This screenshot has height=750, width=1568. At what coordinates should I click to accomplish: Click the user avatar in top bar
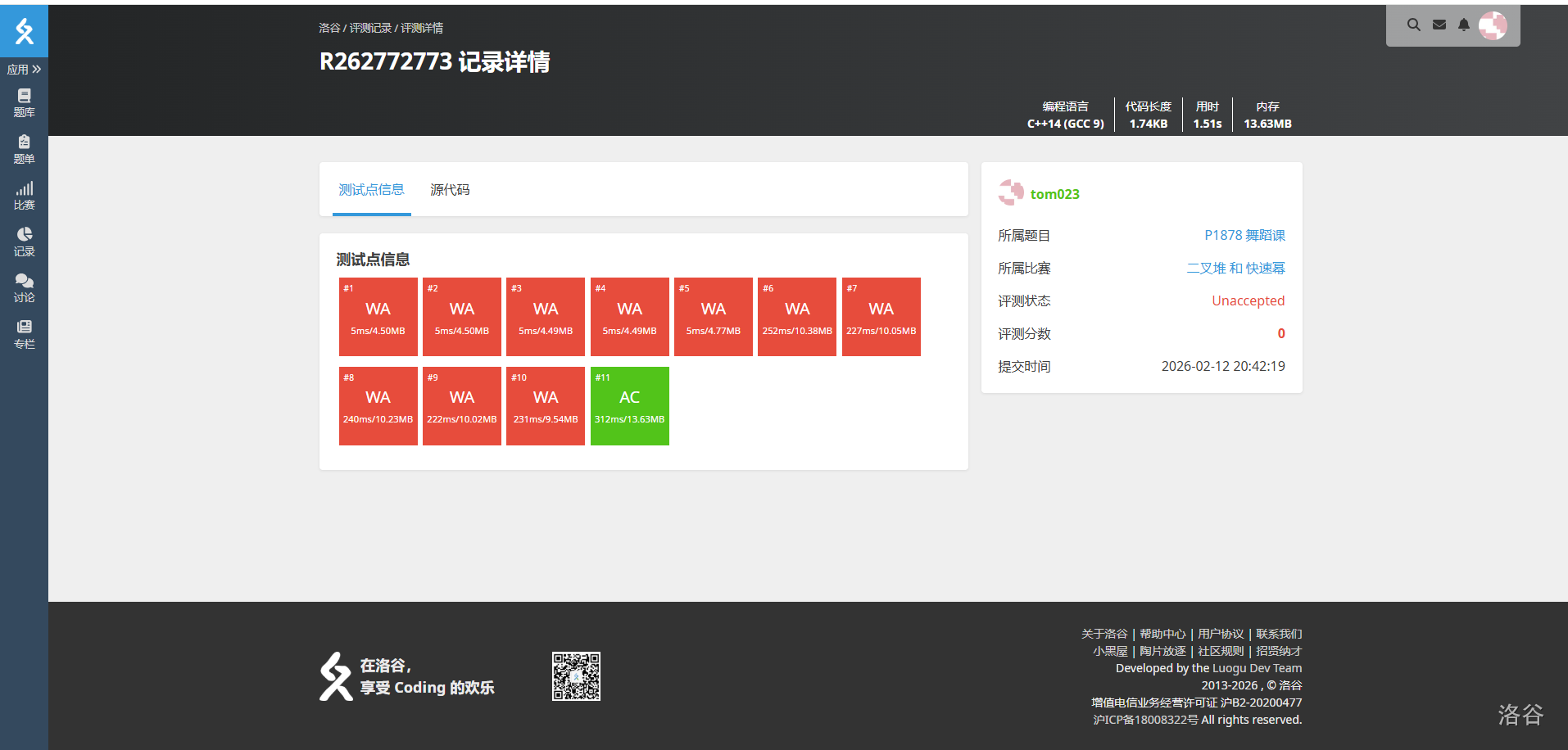pyautogui.click(x=1492, y=25)
